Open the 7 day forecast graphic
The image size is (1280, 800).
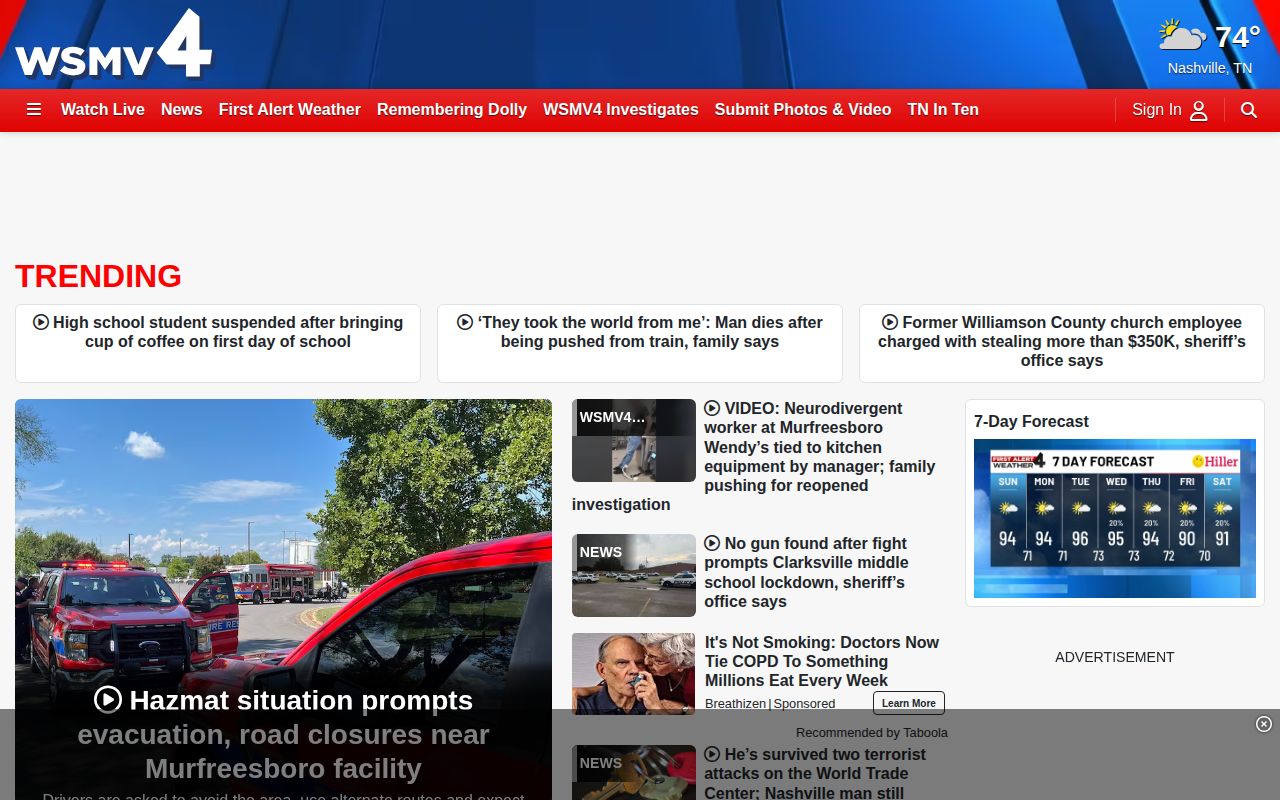tap(1115, 518)
